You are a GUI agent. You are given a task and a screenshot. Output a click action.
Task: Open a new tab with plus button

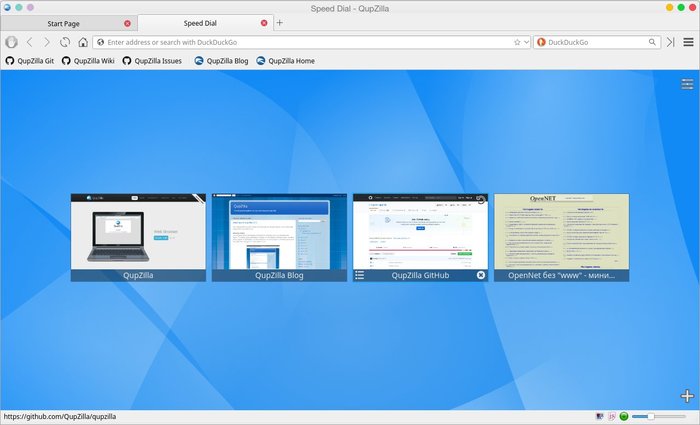279,23
